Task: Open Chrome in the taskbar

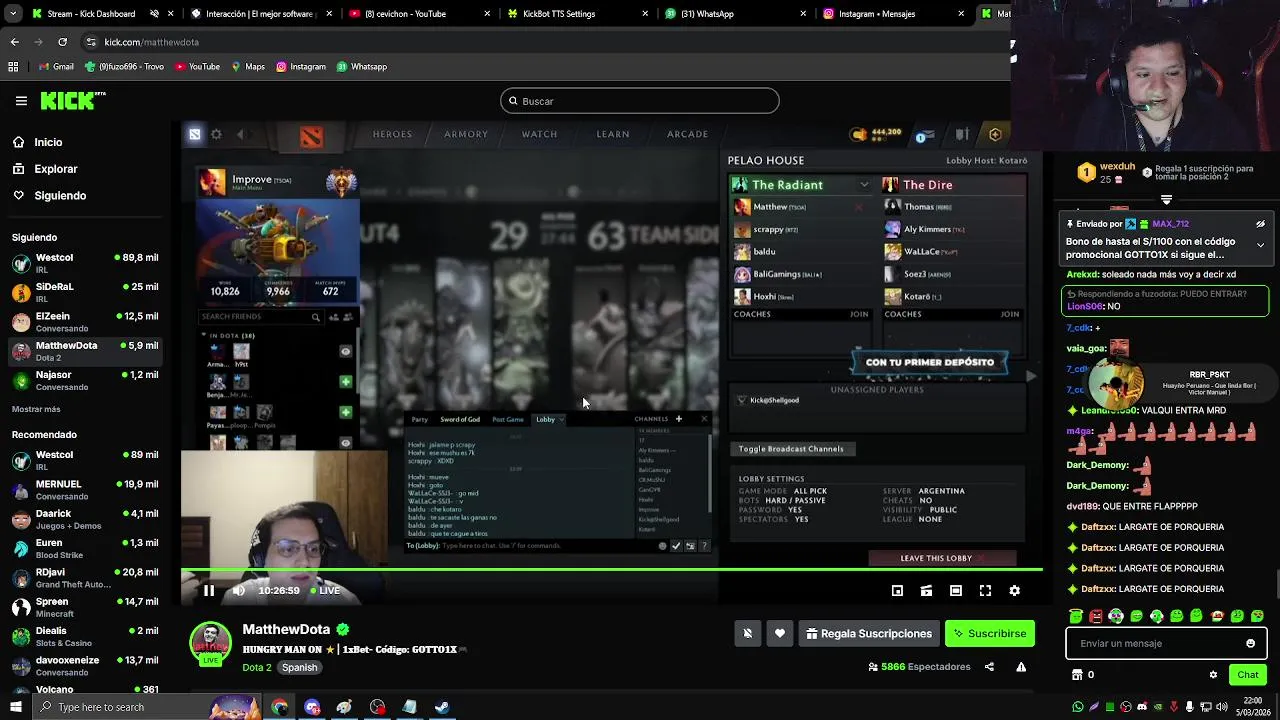Action: pos(279,707)
